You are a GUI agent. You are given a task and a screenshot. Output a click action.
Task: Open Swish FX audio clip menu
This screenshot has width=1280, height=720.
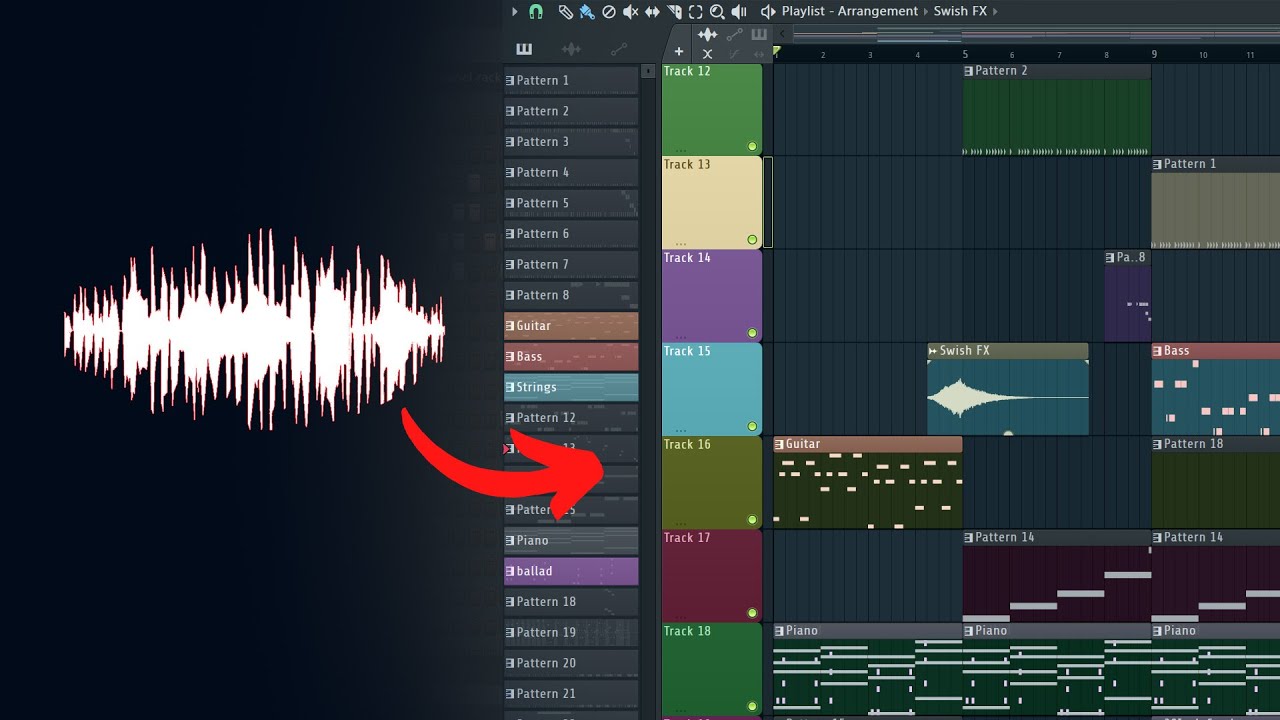[933, 351]
